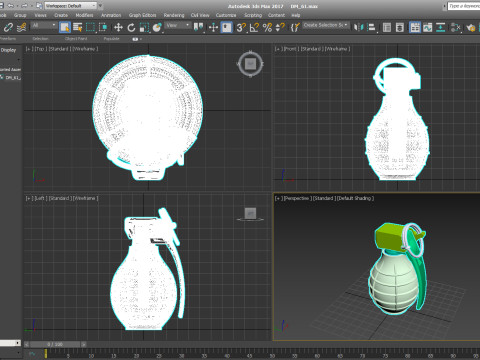Click the project folder icon
Screen dimensions: 480x360
pos(39,6)
